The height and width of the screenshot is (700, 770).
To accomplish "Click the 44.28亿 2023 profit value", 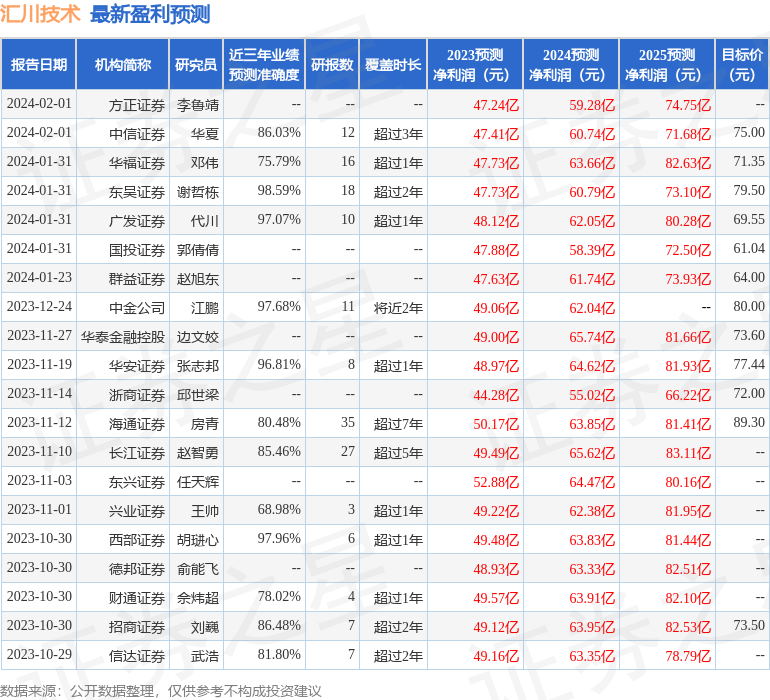I will click(496, 394).
